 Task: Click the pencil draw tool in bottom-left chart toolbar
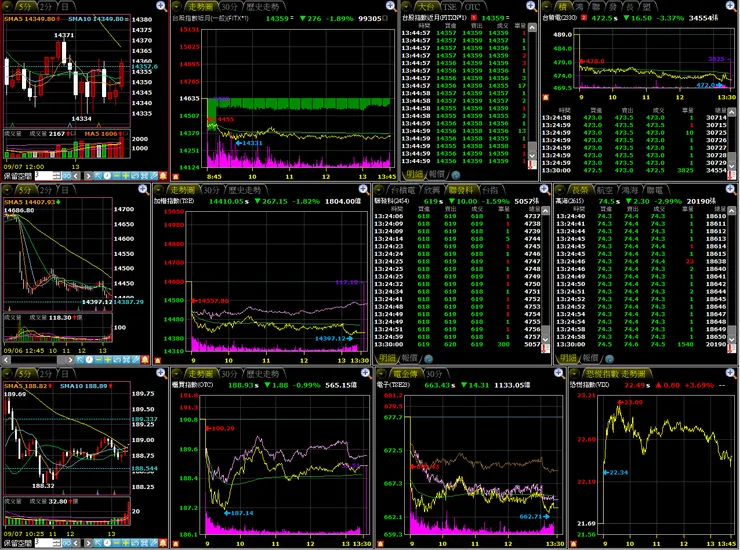[153, 543]
